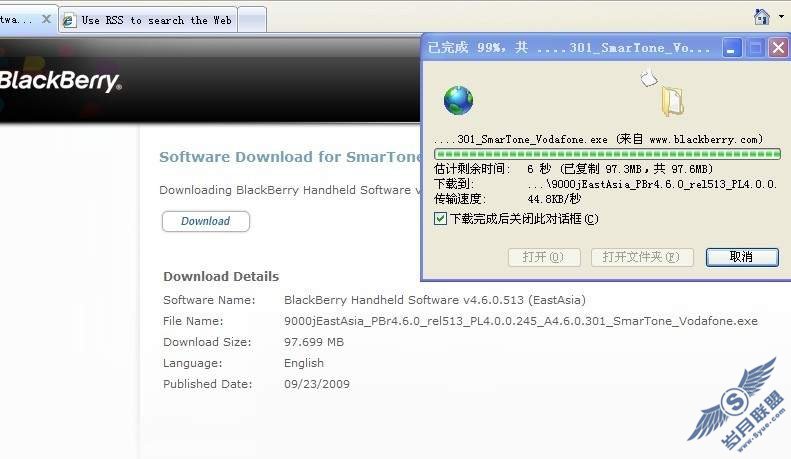Click the 'Download Size:' label
The height and width of the screenshot is (459, 791).
(x=207, y=342)
